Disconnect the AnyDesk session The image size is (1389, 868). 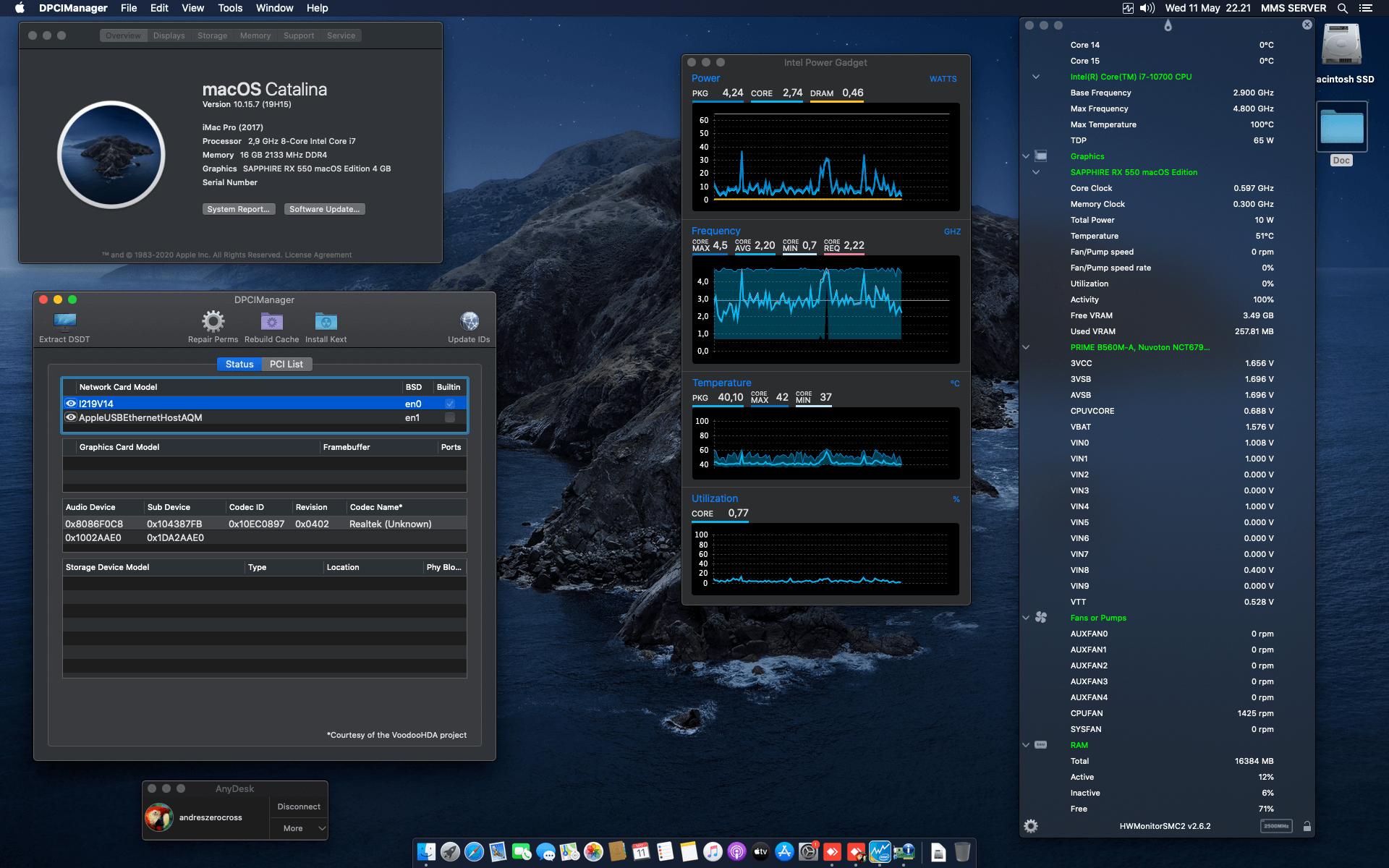pos(298,806)
